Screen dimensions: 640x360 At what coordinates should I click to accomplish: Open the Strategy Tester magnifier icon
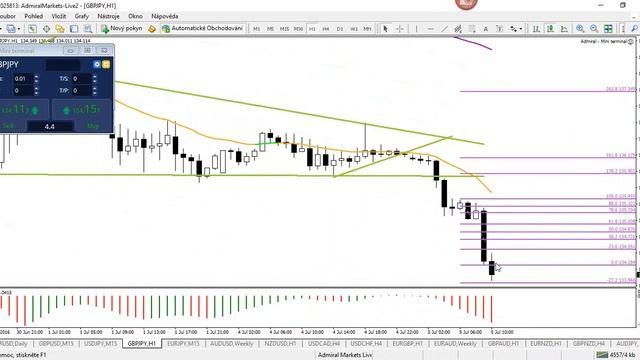(88, 29)
